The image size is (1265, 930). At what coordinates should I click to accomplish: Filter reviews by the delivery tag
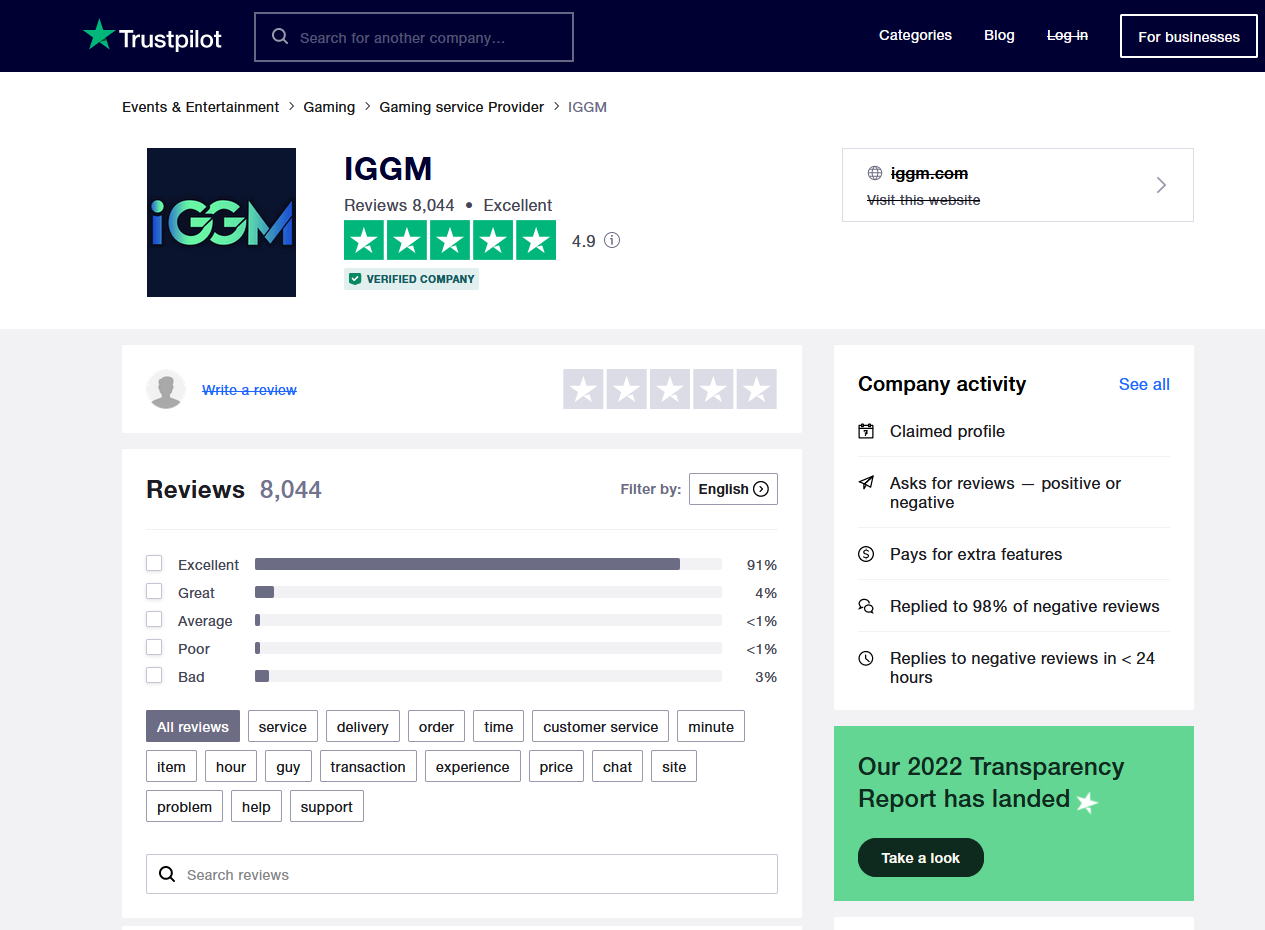pyautogui.click(x=363, y=727)
